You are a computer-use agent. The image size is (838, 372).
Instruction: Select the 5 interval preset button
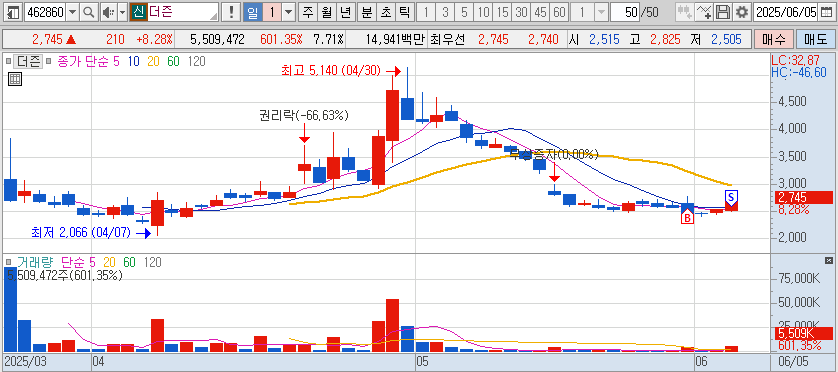coord(464,12)
